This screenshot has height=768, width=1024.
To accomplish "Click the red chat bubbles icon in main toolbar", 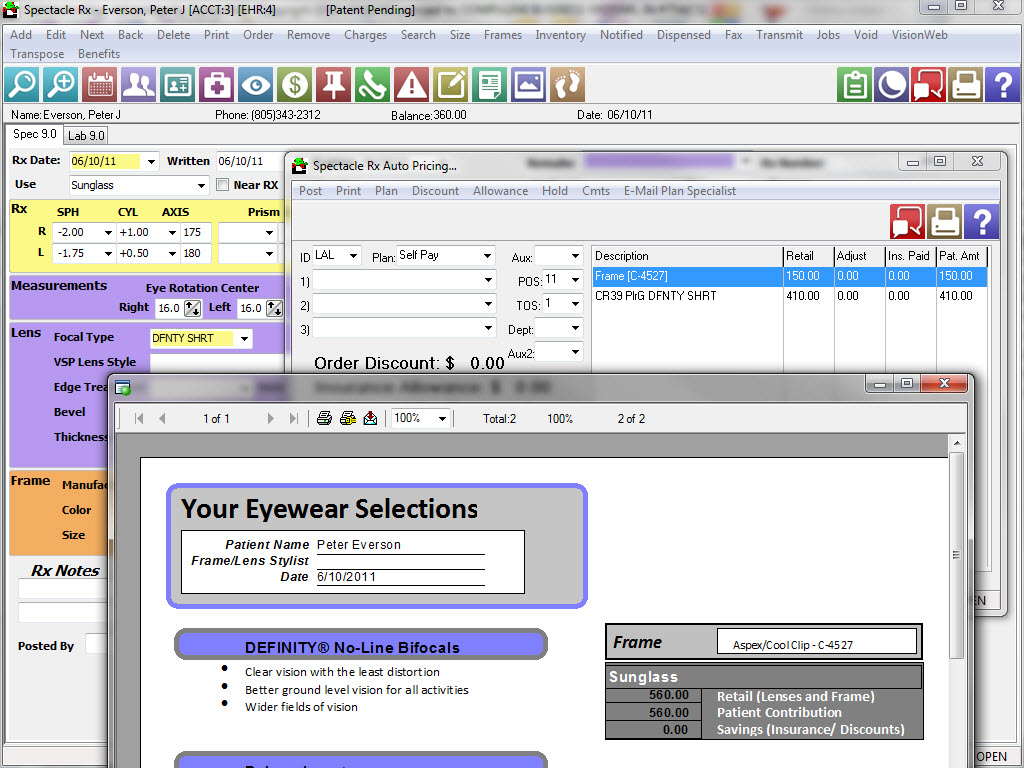I will tap(929, 84).
